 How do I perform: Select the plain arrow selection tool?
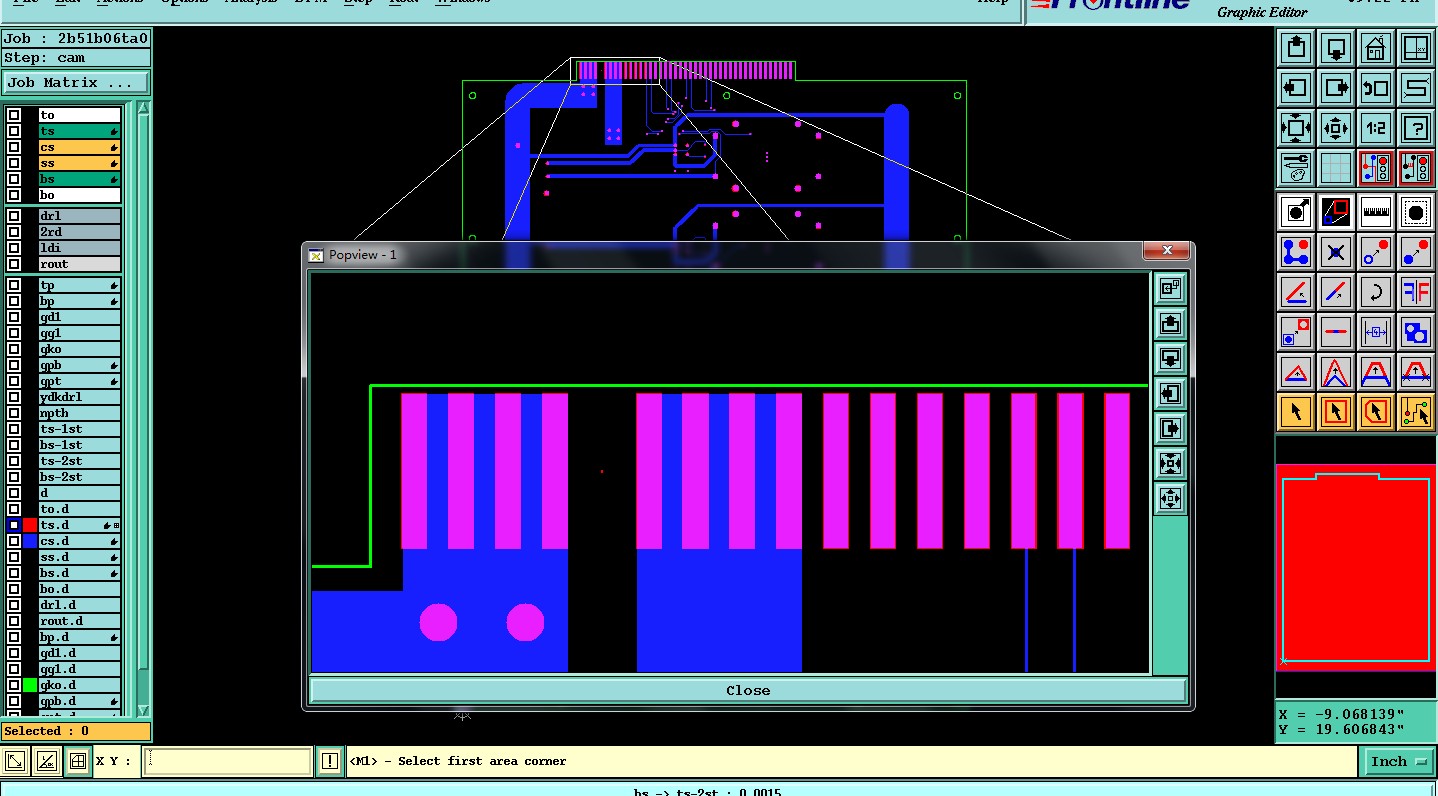(x=1296, y=411)
